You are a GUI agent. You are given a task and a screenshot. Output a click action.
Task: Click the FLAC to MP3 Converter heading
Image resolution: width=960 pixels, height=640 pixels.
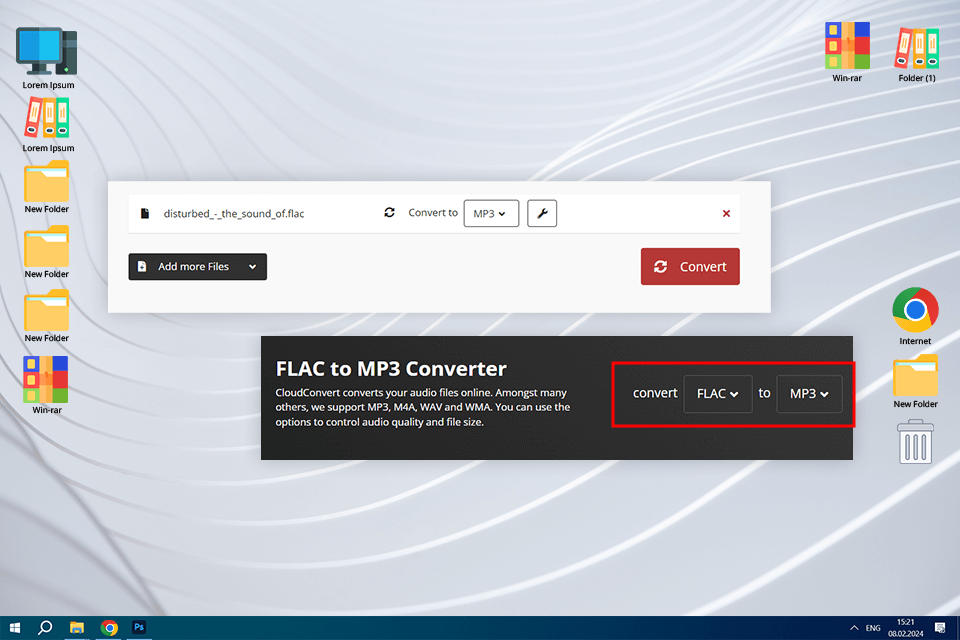tap(391, 369)
